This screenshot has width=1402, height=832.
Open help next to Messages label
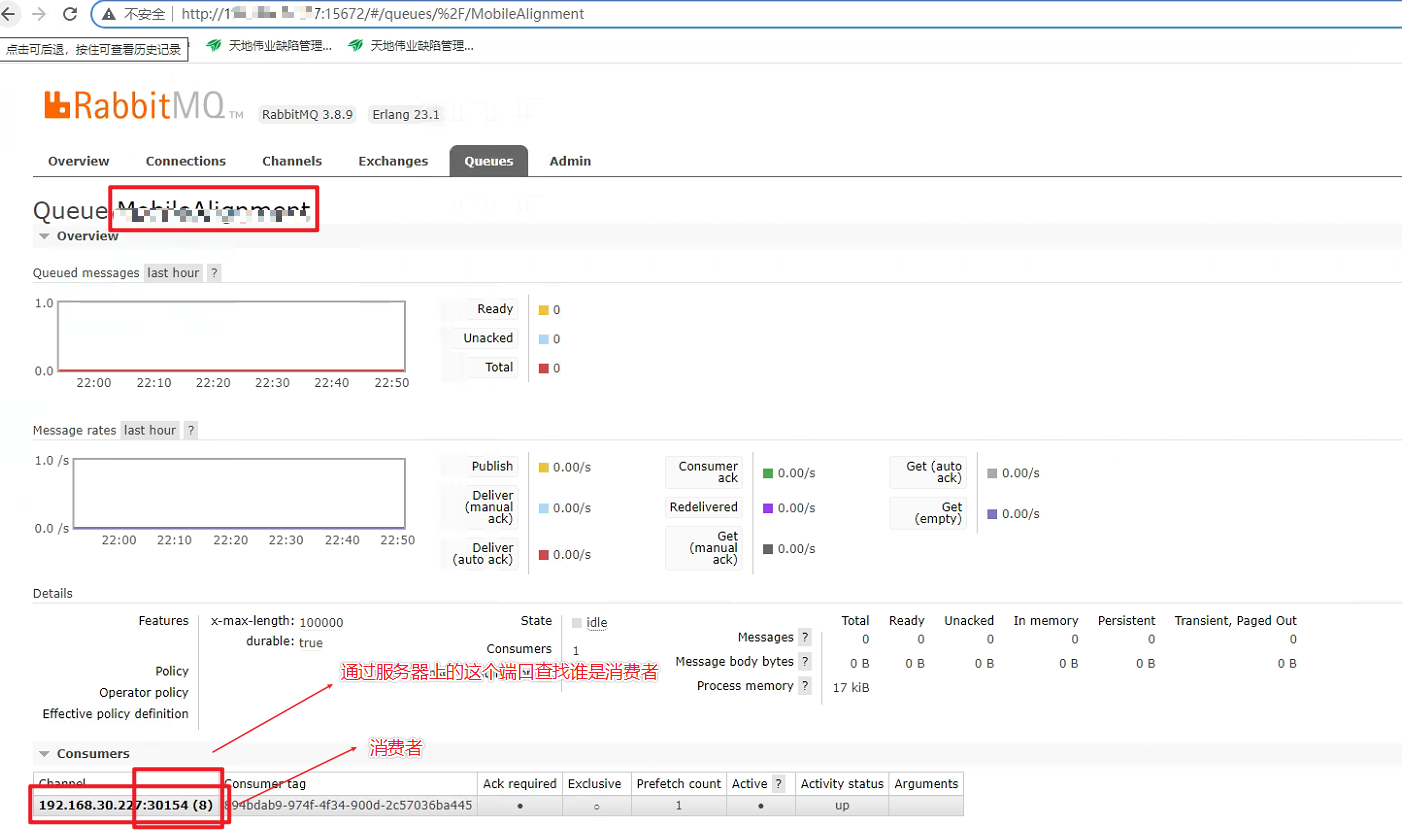[x=805, y=637]
